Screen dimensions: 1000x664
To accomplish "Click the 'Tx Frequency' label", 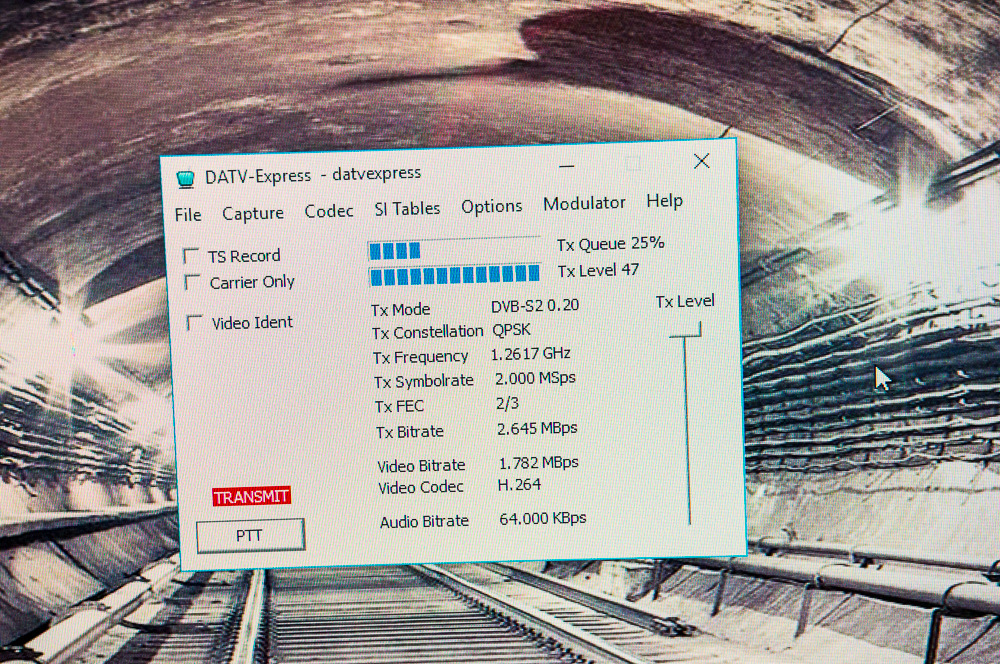I will 421,357.
